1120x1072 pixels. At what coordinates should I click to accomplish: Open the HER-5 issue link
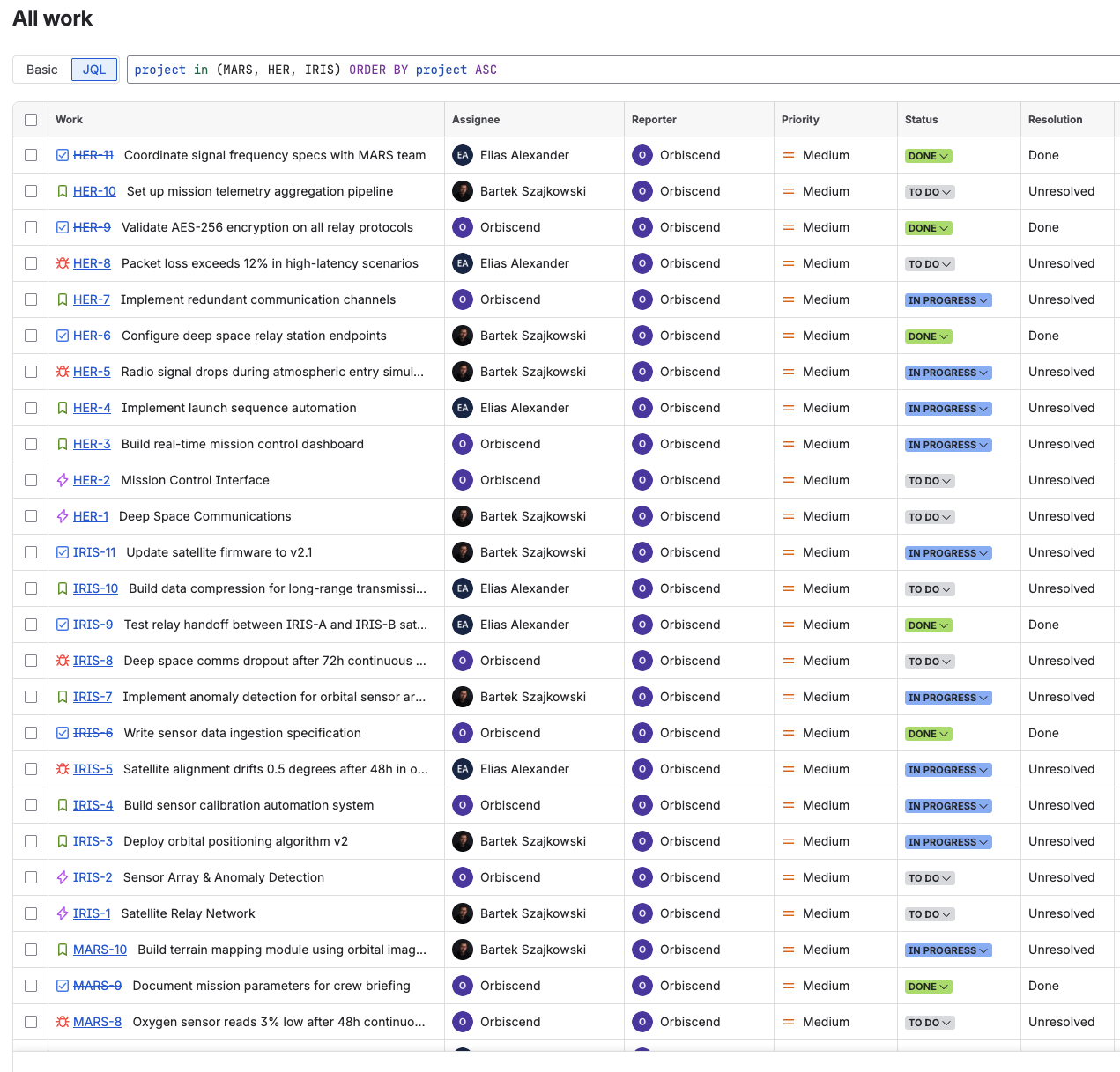tap(92, 372)
